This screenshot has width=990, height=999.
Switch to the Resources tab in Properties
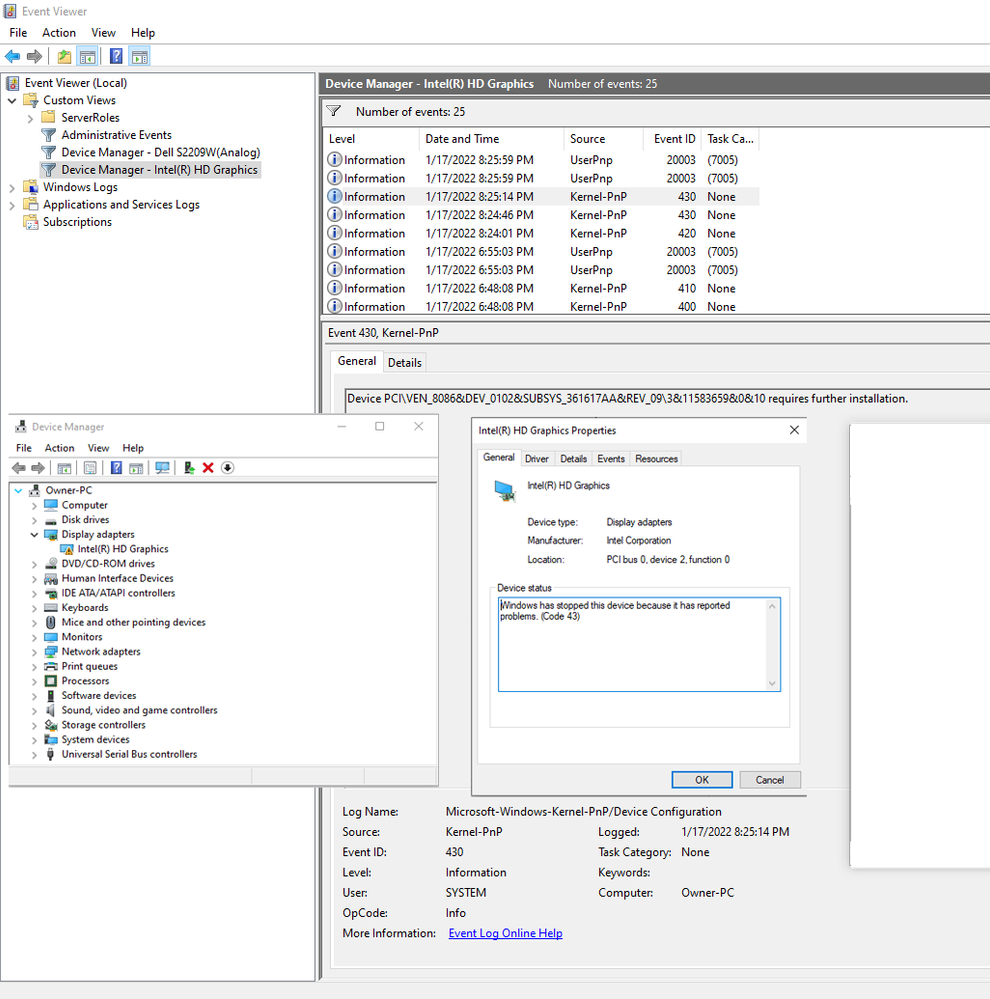(656, 459)
